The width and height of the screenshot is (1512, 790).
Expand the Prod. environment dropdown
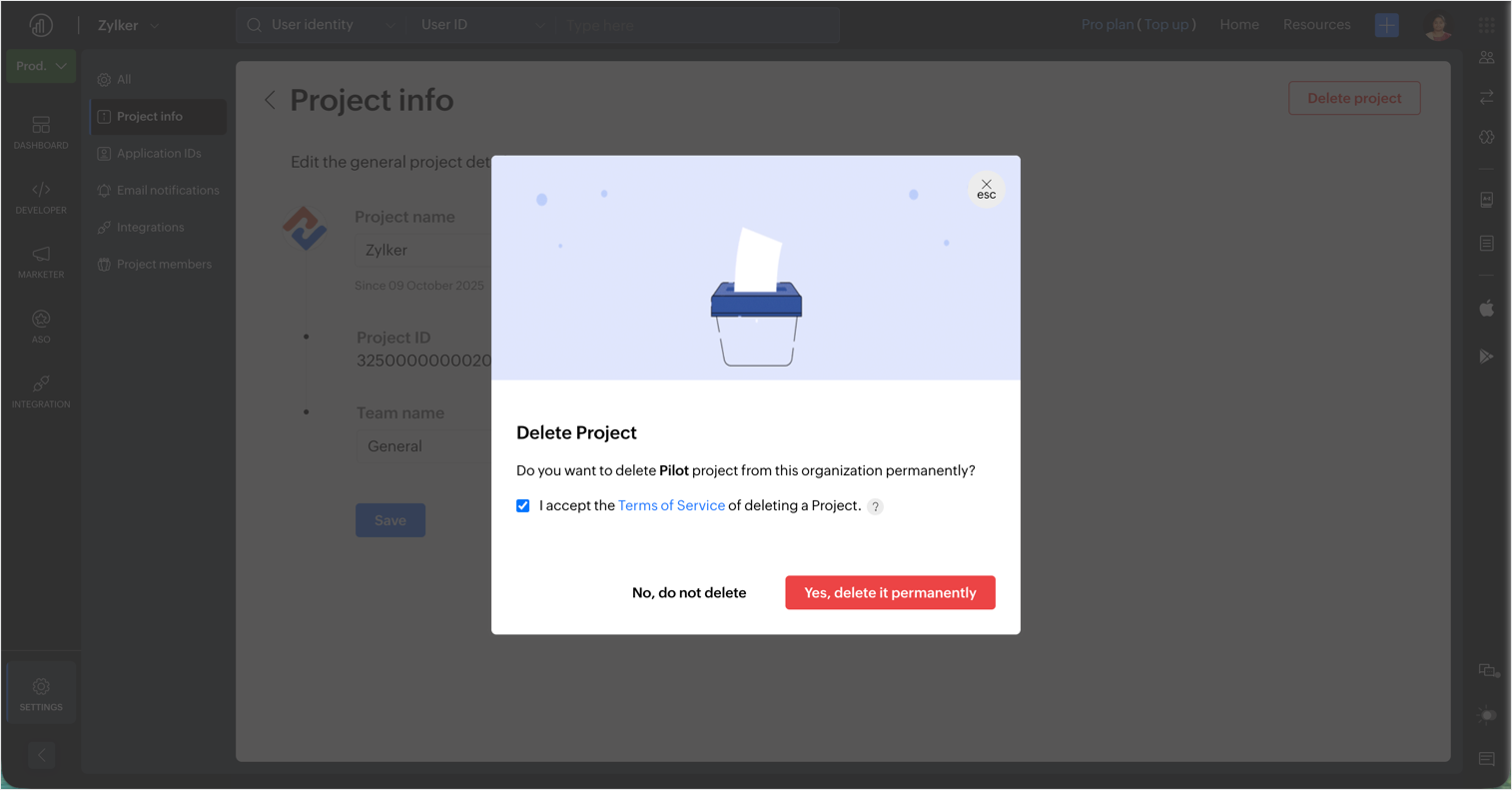pos(41,66)
